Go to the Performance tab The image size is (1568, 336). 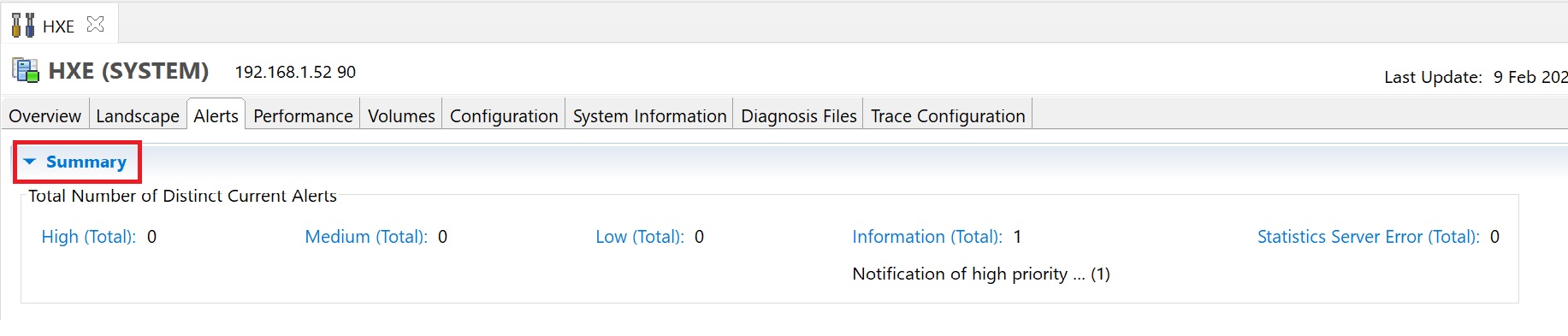click(x=303, y=115)
